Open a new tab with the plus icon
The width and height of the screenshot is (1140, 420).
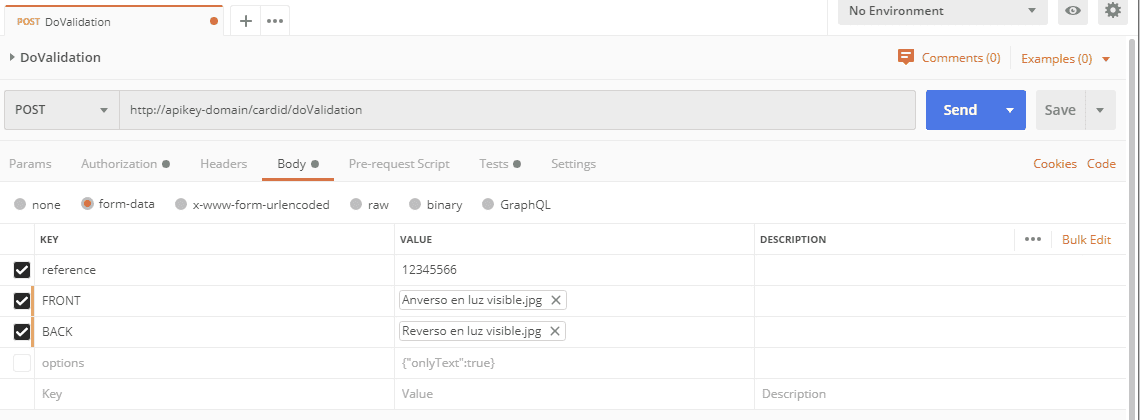246,21
